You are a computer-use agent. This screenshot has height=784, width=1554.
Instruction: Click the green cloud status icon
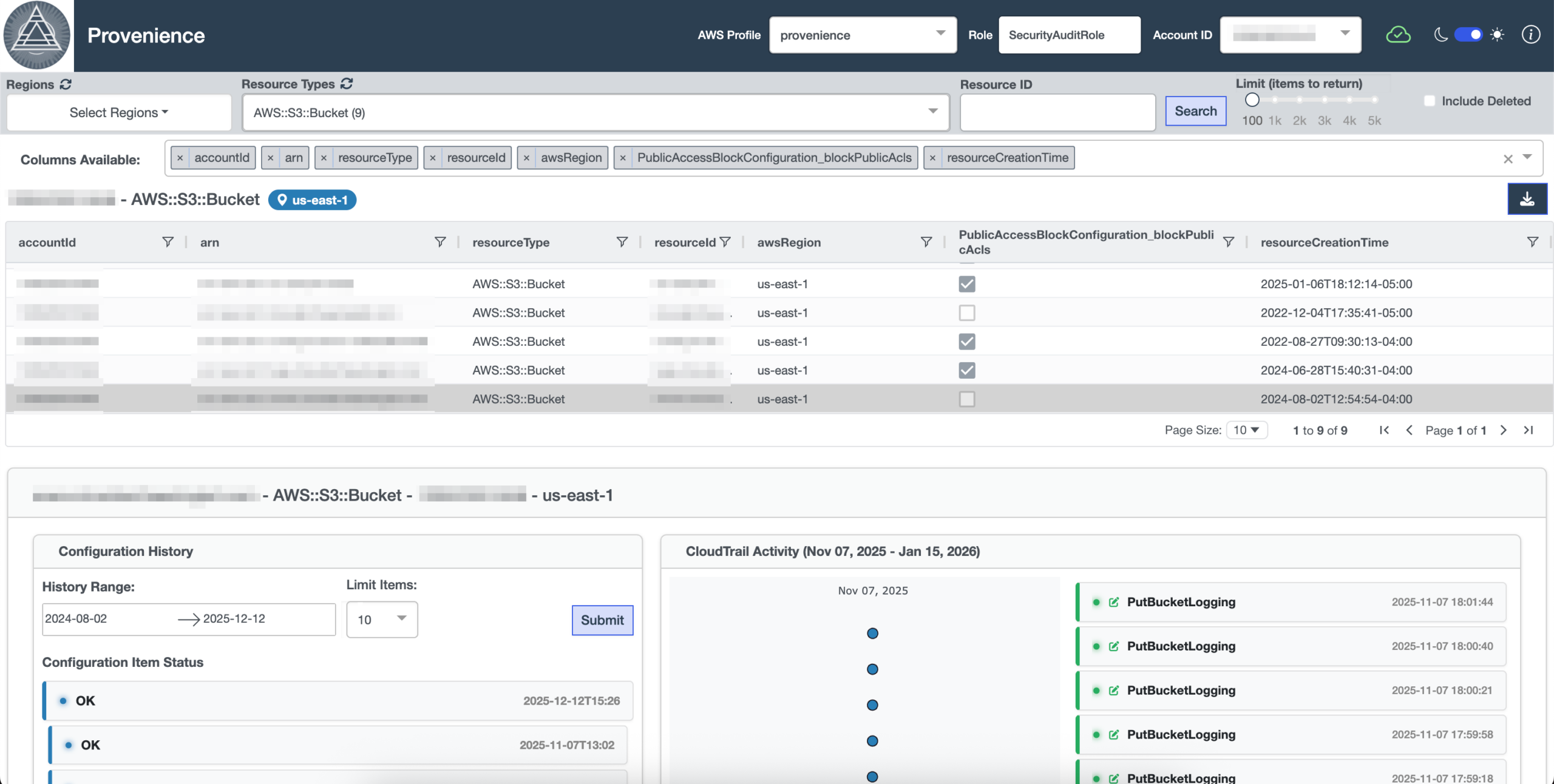click(x=1398, y=35)
